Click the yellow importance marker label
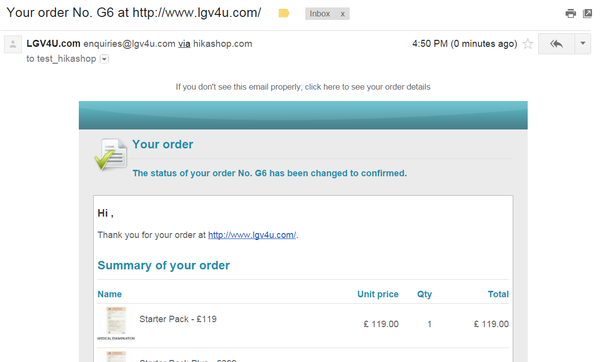 pyautogui.click(x=284, y=14)
